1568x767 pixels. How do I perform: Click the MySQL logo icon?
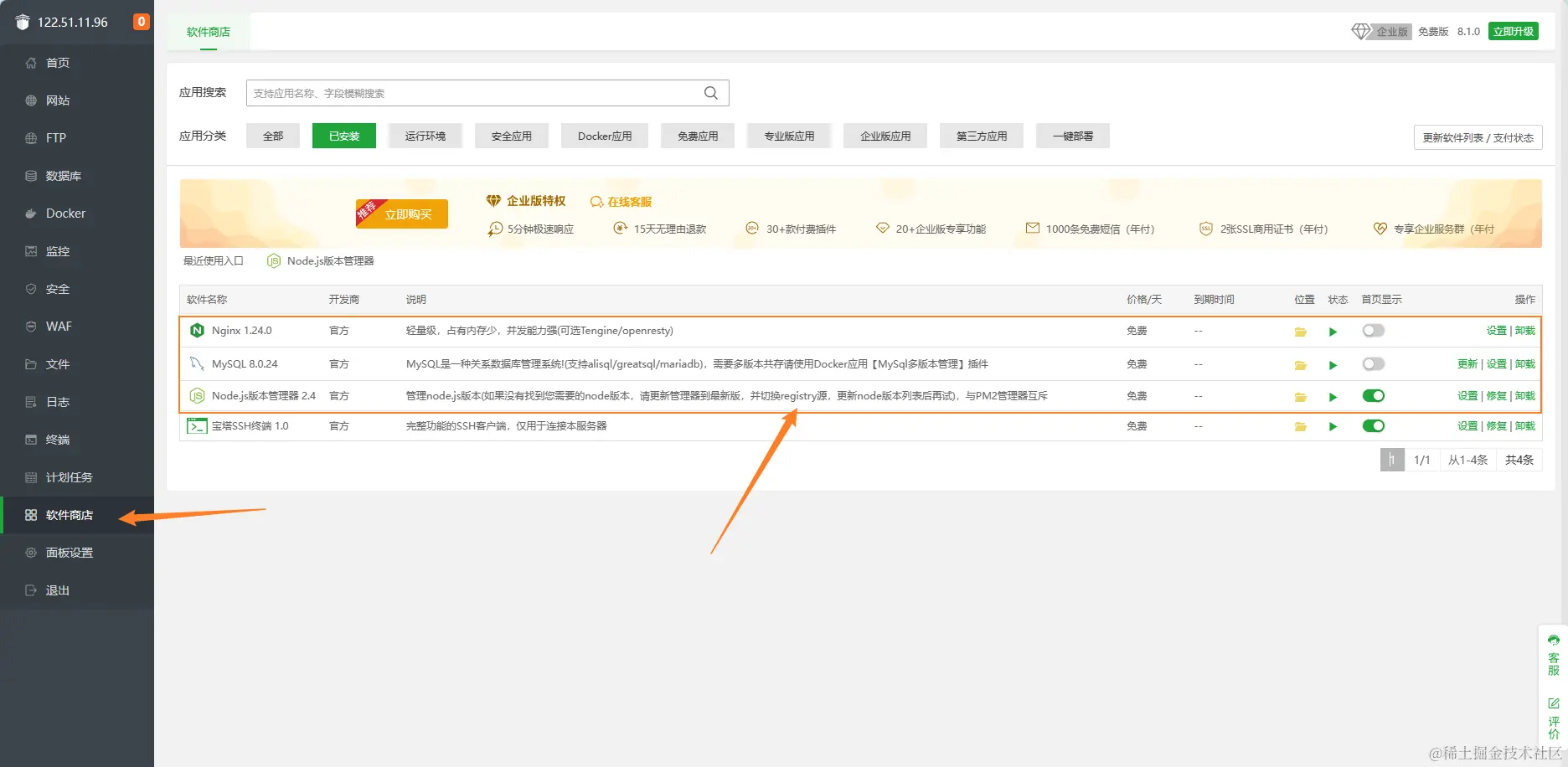(x=197, y=363)
